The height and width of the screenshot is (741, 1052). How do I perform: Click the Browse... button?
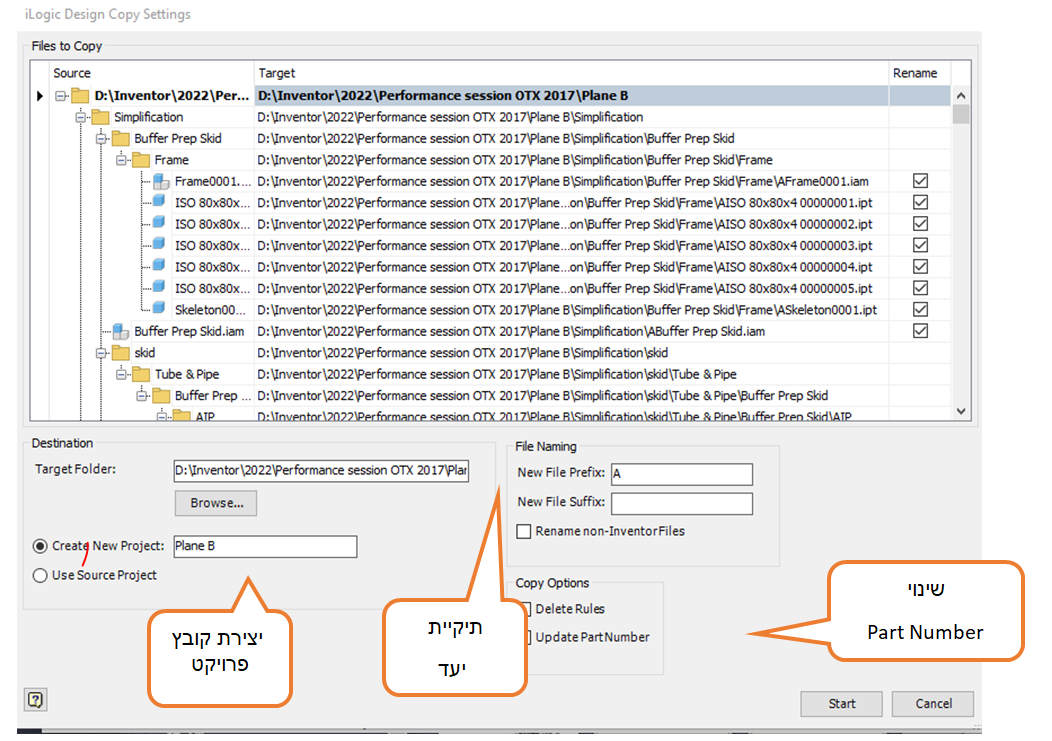[x=216, y=503]
